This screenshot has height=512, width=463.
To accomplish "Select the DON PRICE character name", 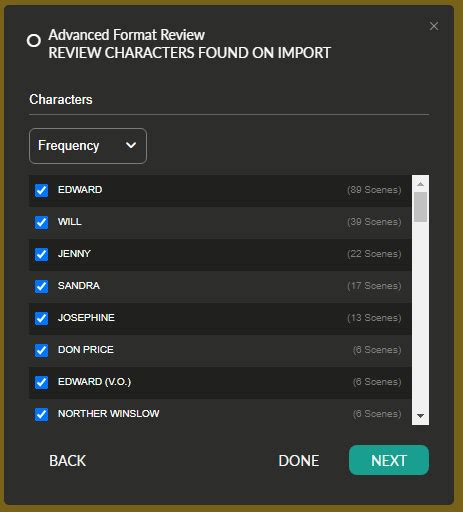I will click(86, 350).
